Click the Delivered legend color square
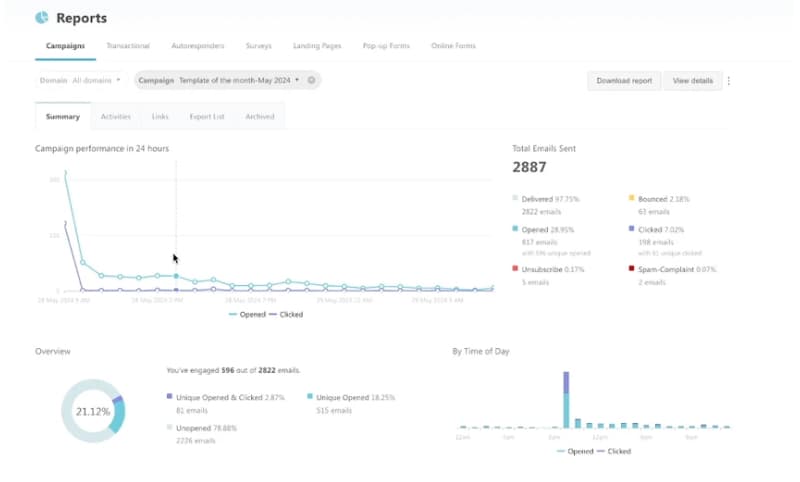800x482 pixels. [516, 199]
